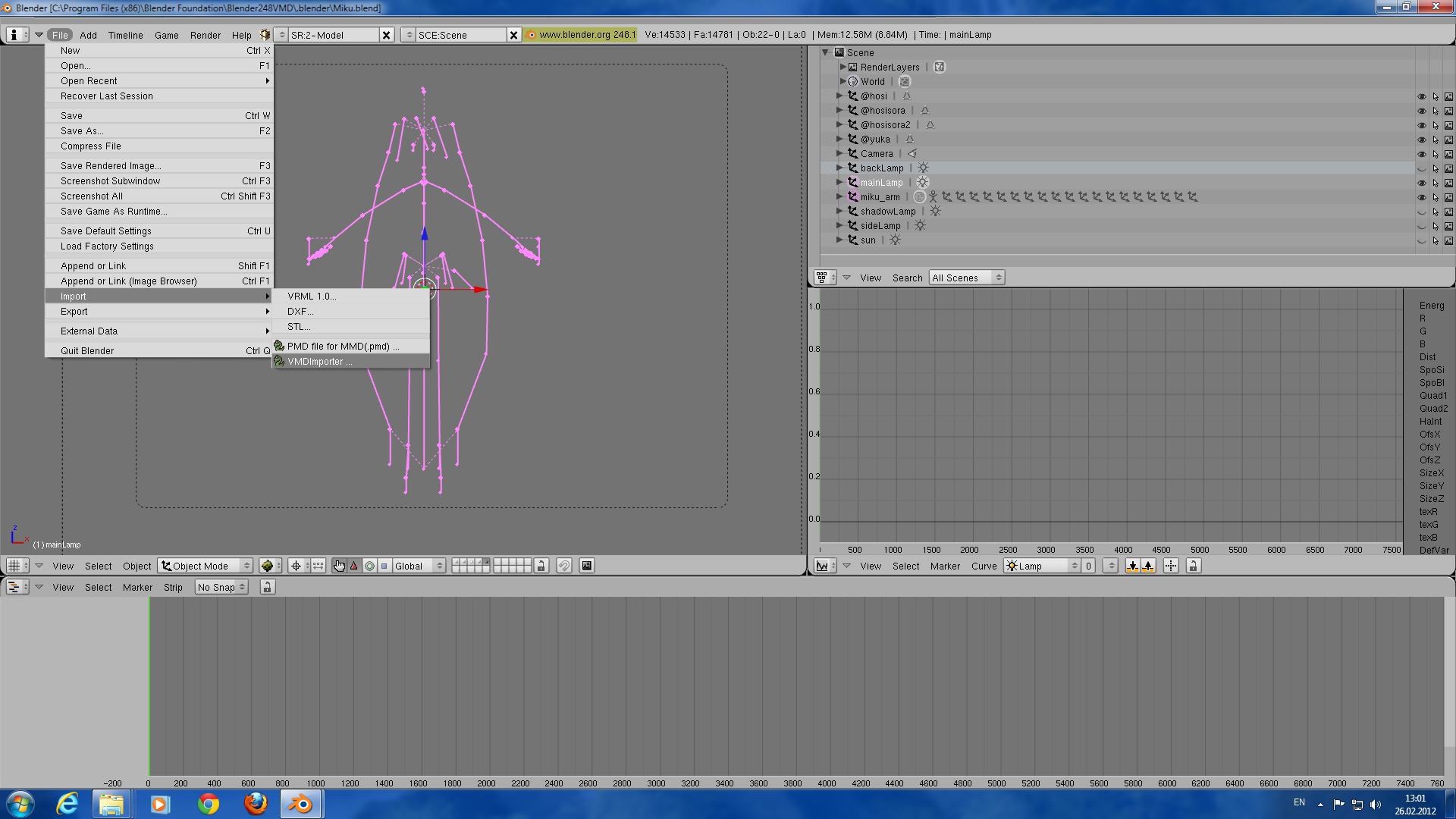Click the IPO zoom border crosshair icon
The width and height of the screenshot is (1456, 819).
click(x=1171, y=566)
